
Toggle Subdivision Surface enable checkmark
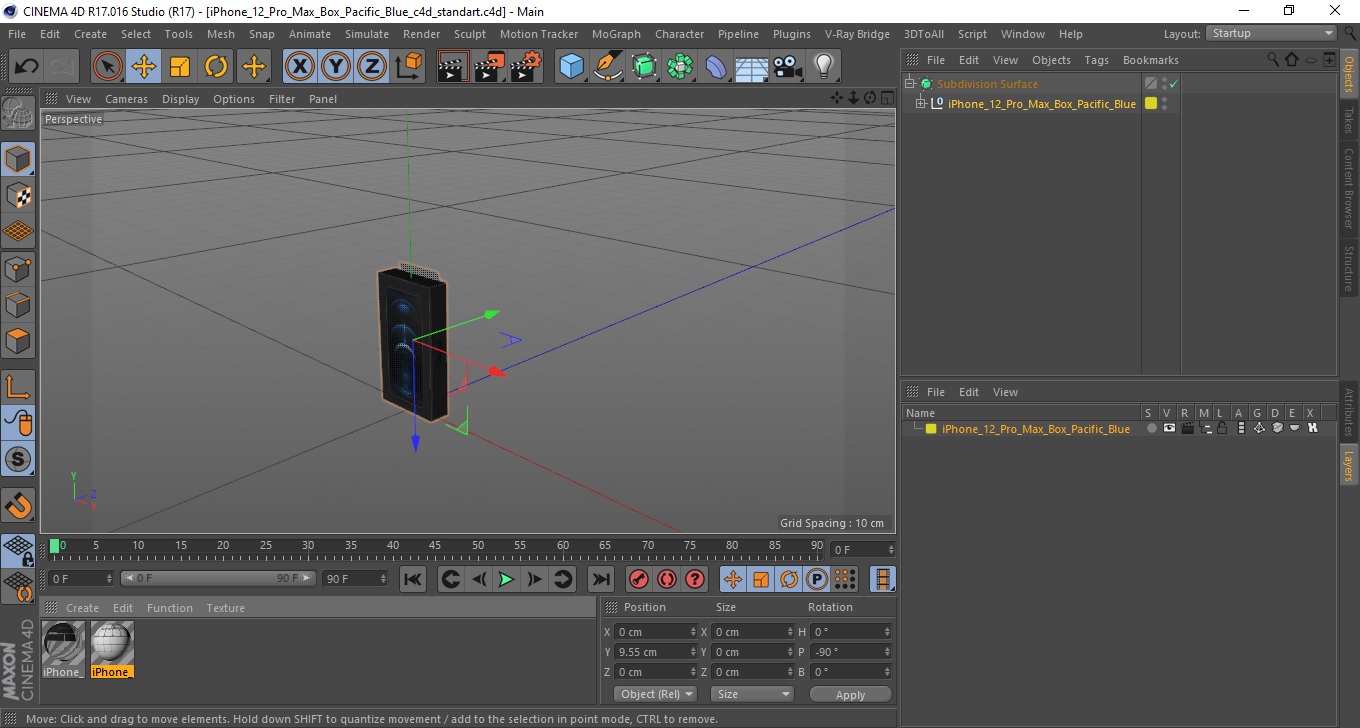coord(1173,84)
